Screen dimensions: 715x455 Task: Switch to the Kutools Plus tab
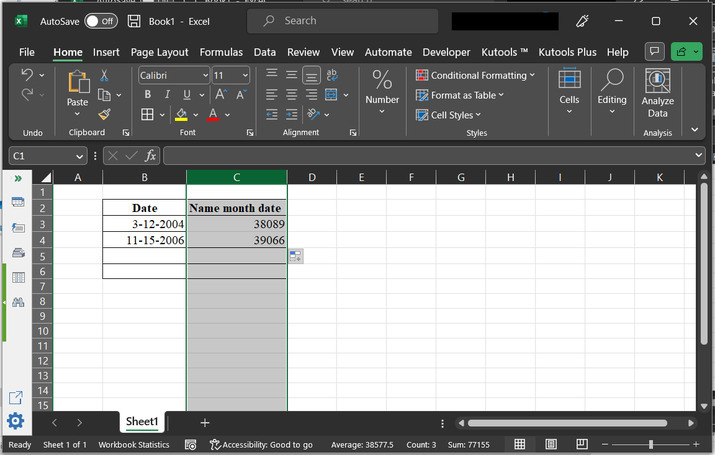pyautogui.click(x=567, y=52)
